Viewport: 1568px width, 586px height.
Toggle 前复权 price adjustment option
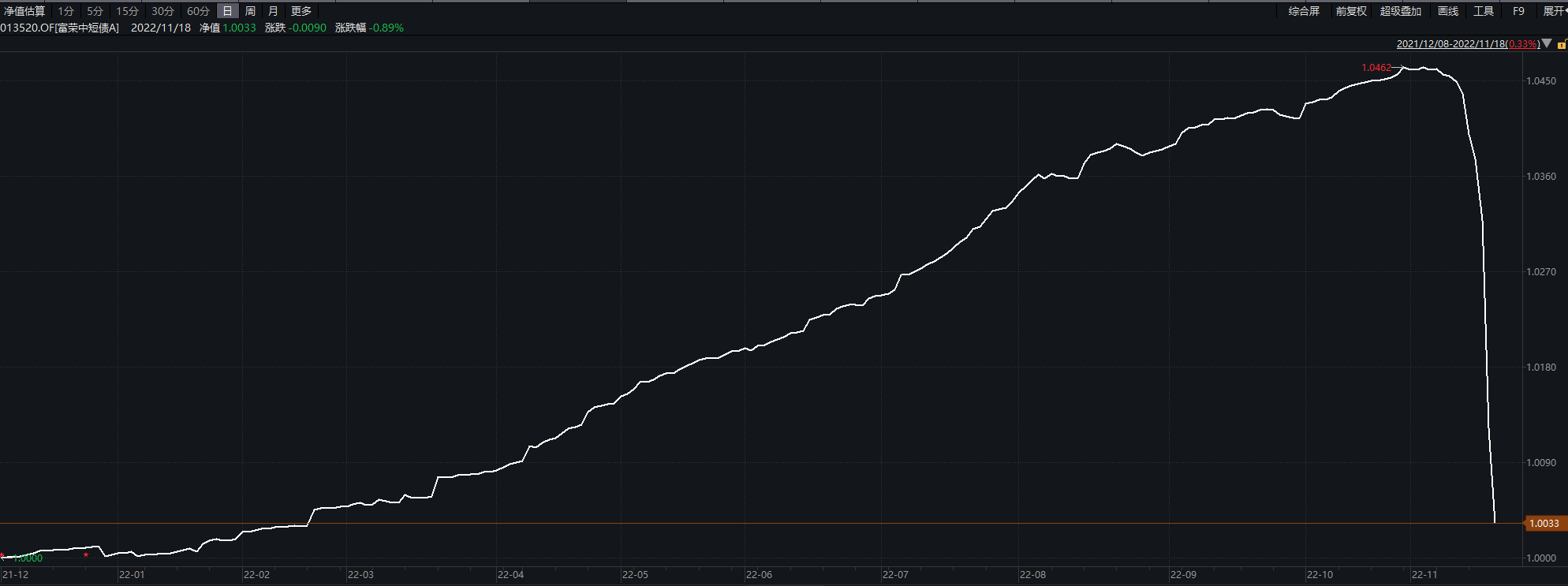1351,11
